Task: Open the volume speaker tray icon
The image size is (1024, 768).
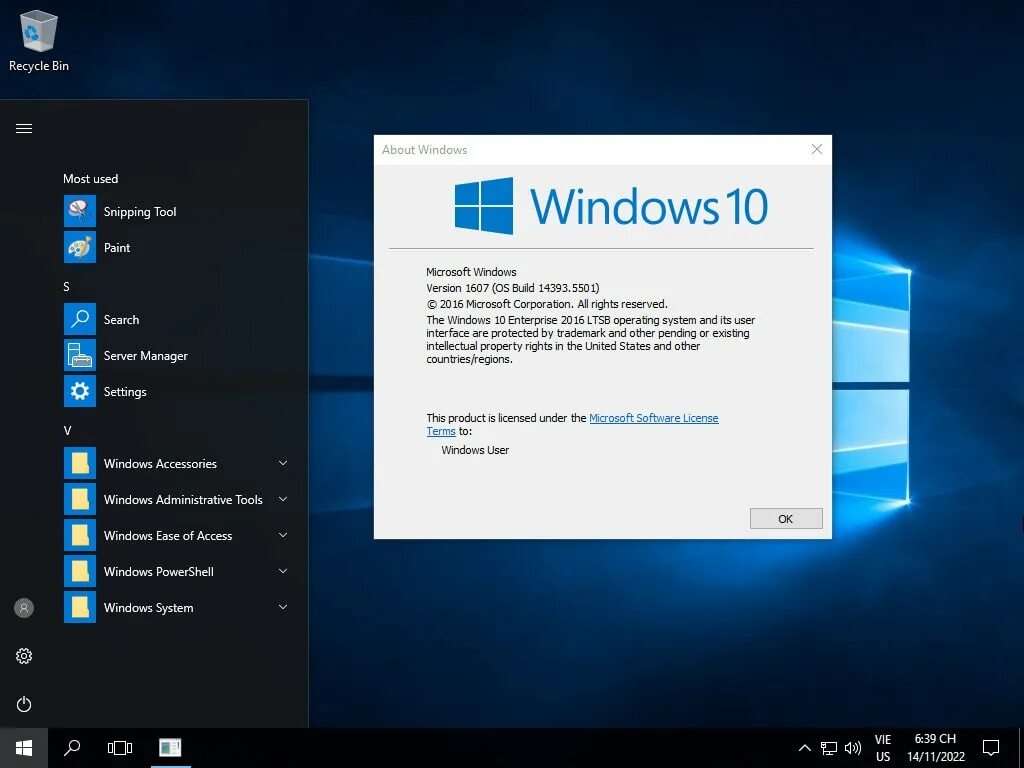Action: 853,748
